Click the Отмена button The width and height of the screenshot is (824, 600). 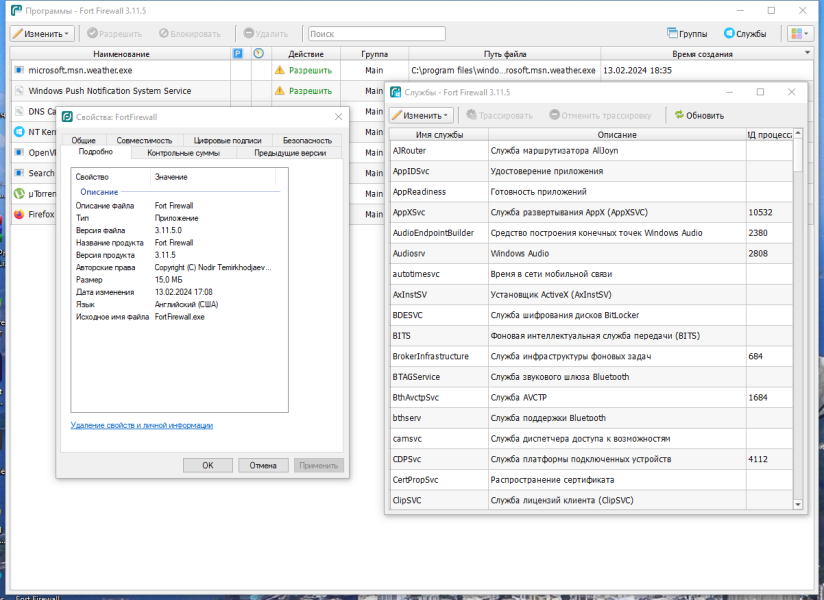point(263,465)
